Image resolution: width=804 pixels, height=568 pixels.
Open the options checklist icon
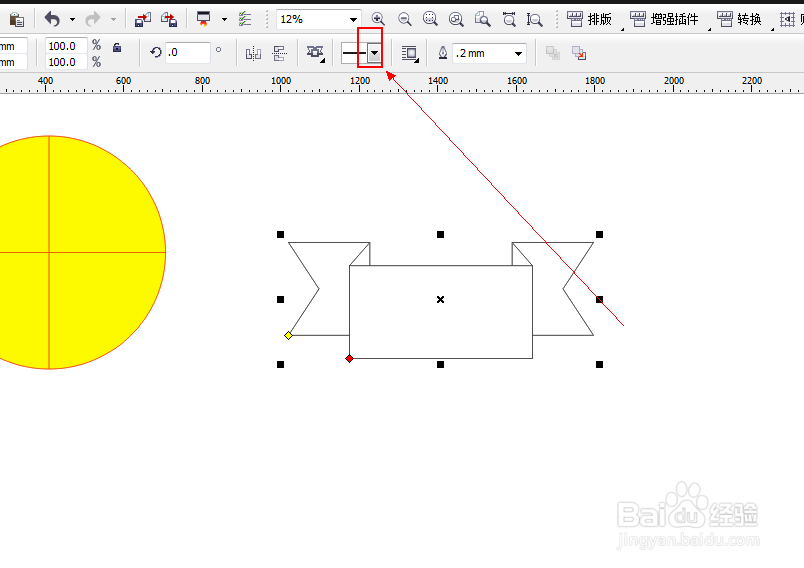pos(245,19)
